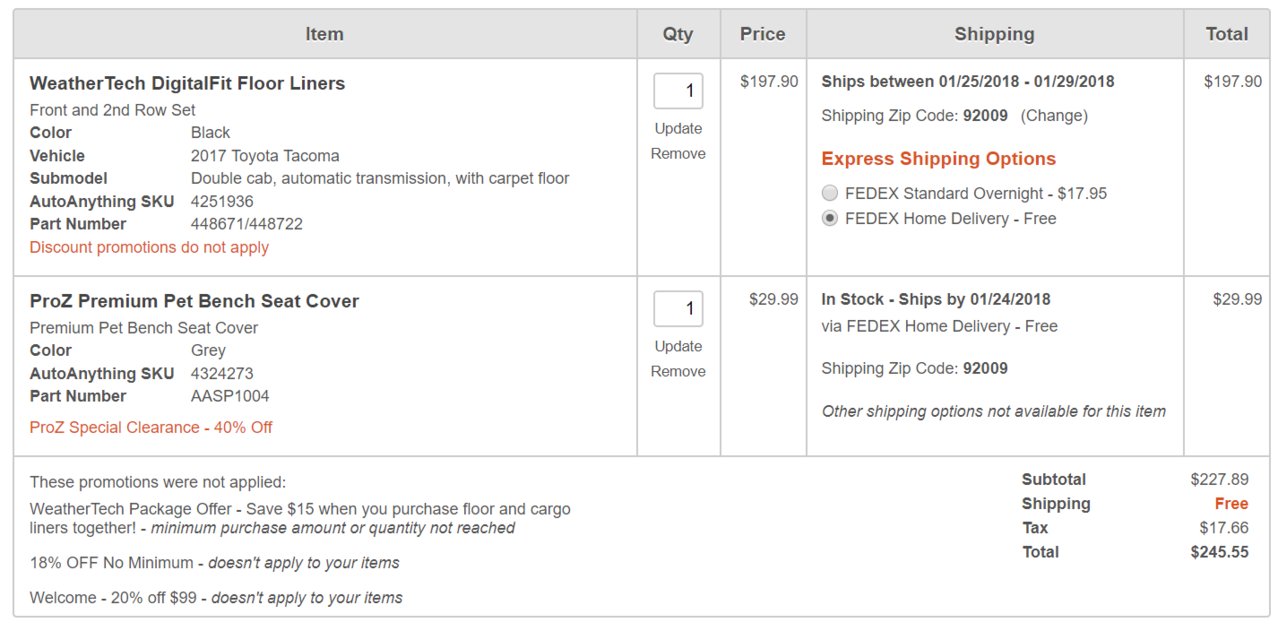Screen dimensions: 1278x631
Task: Remove WeatherTech Floor Liners from cart
Action: point(678,153)
